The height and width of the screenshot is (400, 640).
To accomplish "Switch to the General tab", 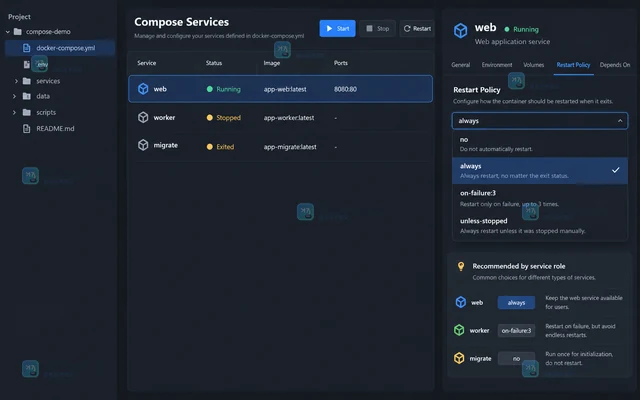I will [460, 65].
